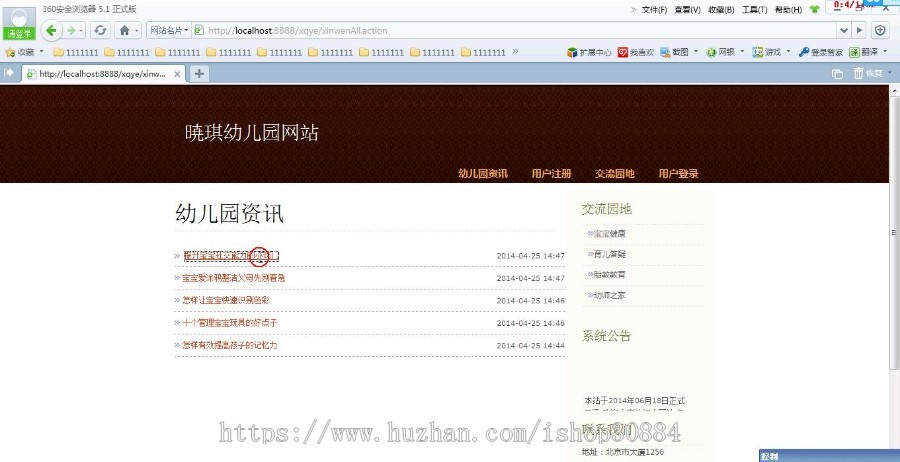900x462 pixels.
Task: Click the address bar with localhost URL
Action: click(517, 30)
